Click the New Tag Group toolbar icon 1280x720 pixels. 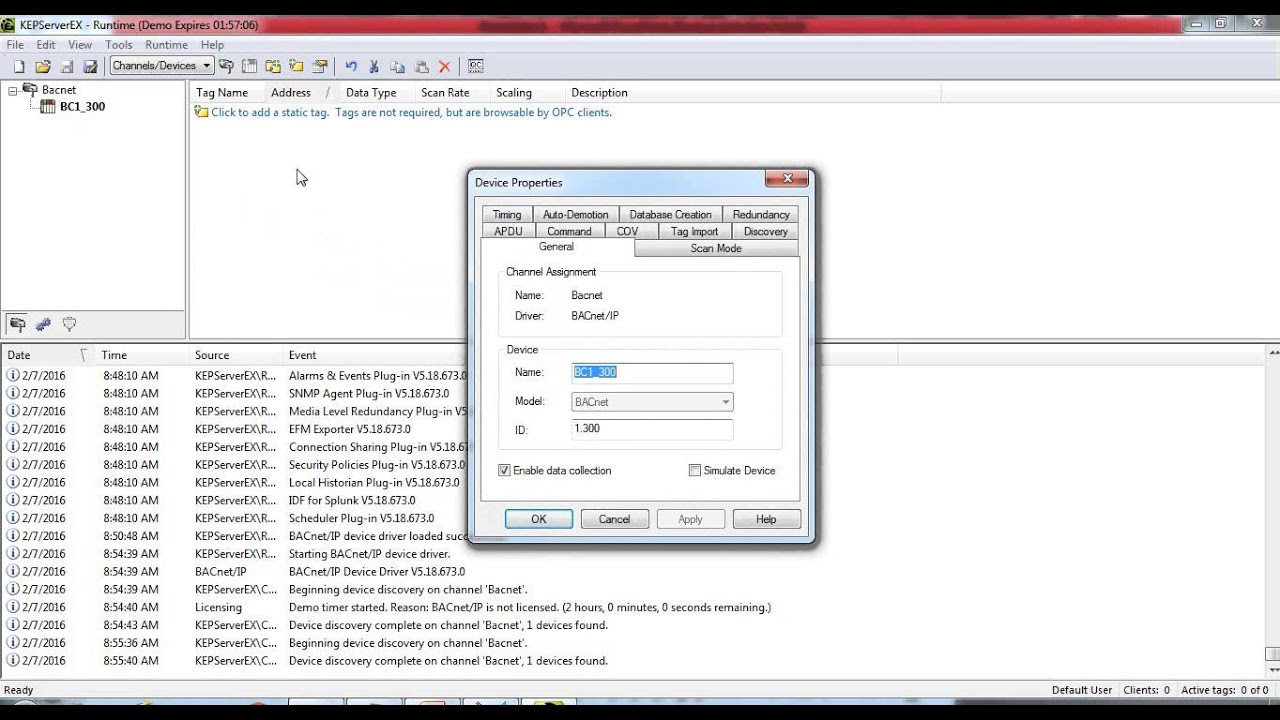[273, 66]
